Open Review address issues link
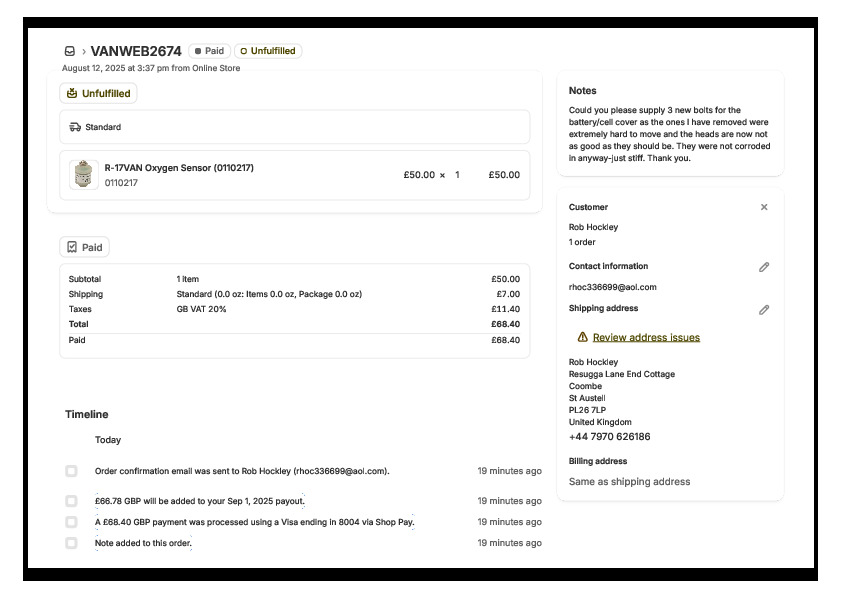The width and height of the screenshot is (842, 595). click(646, 338)
